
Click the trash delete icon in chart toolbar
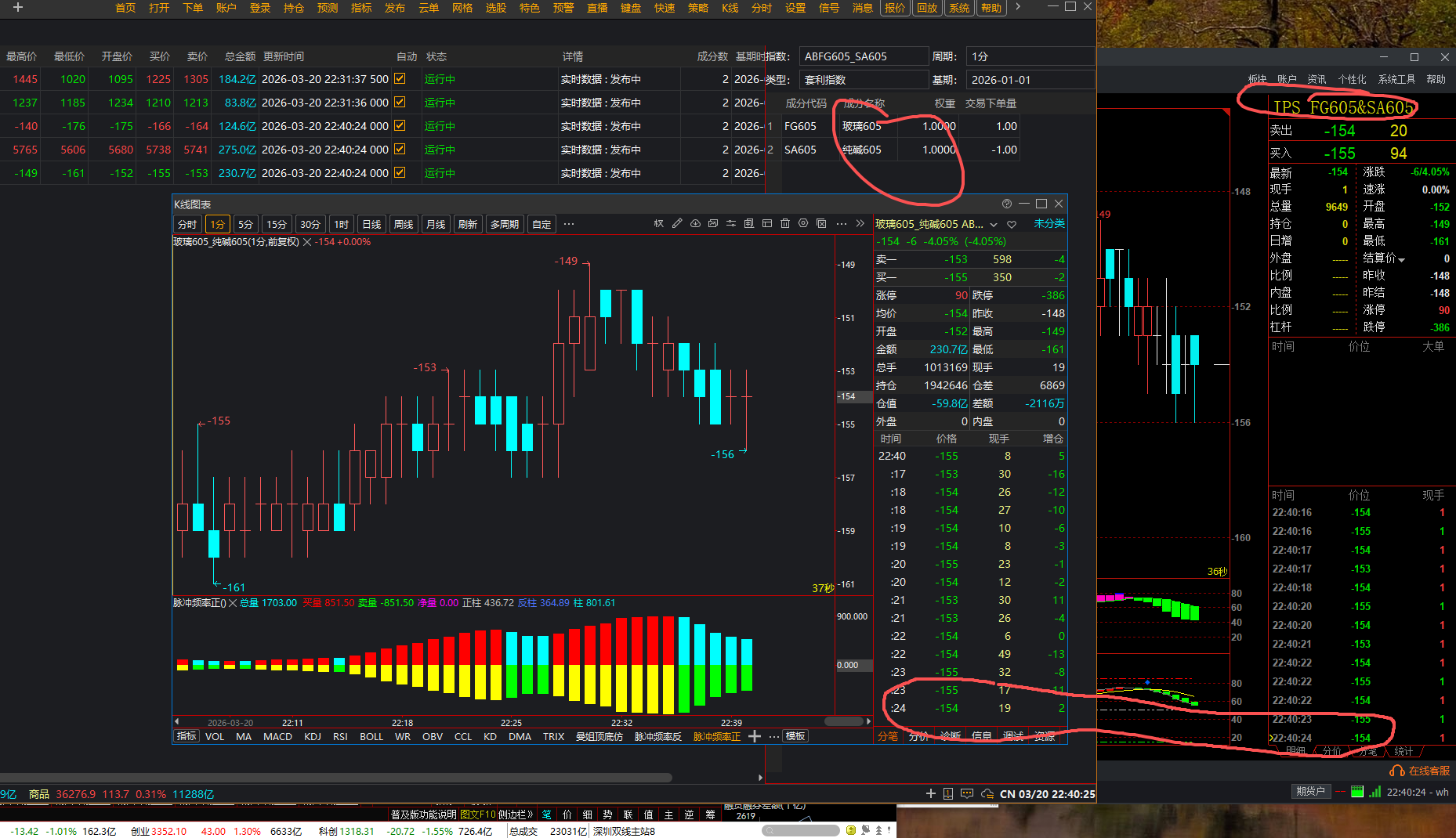click(785, 224)
